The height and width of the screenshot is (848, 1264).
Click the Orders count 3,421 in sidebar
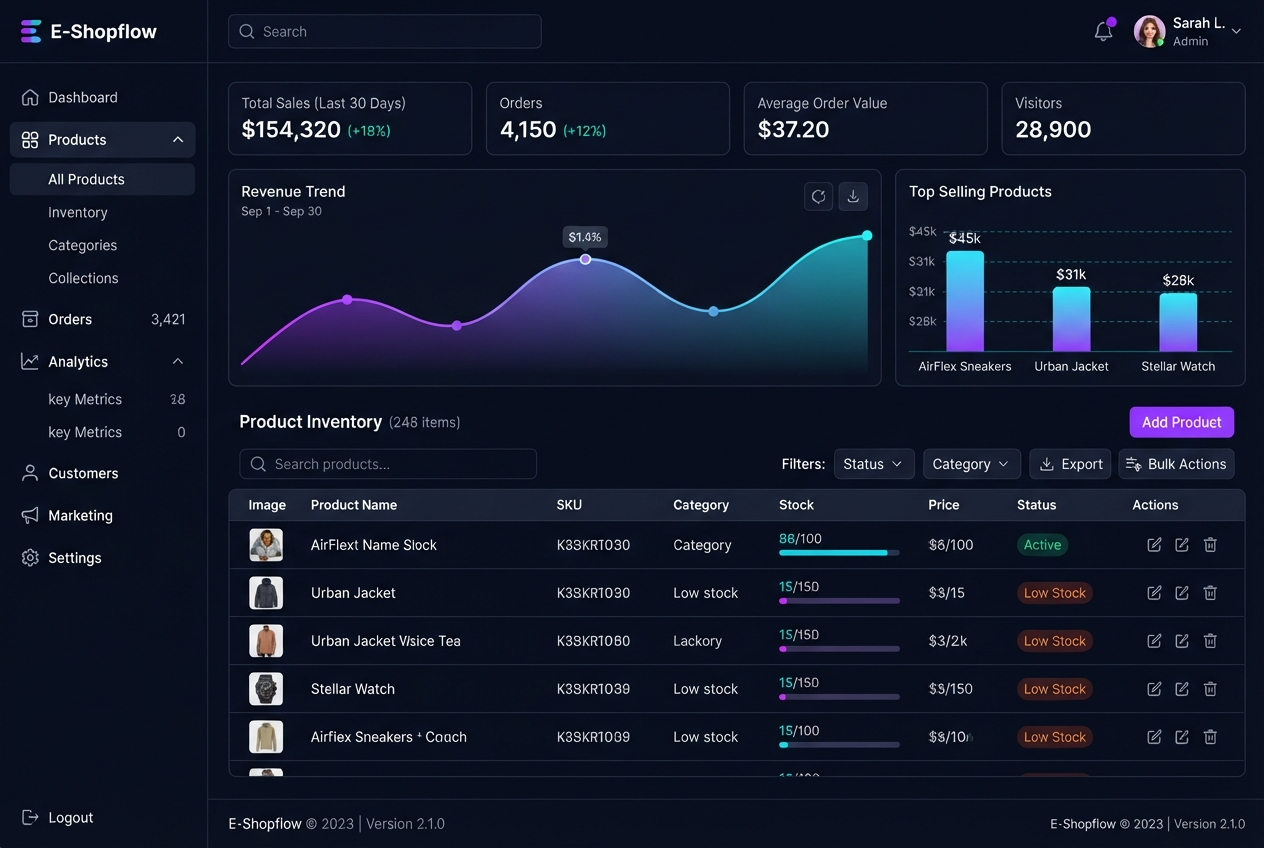168,319
